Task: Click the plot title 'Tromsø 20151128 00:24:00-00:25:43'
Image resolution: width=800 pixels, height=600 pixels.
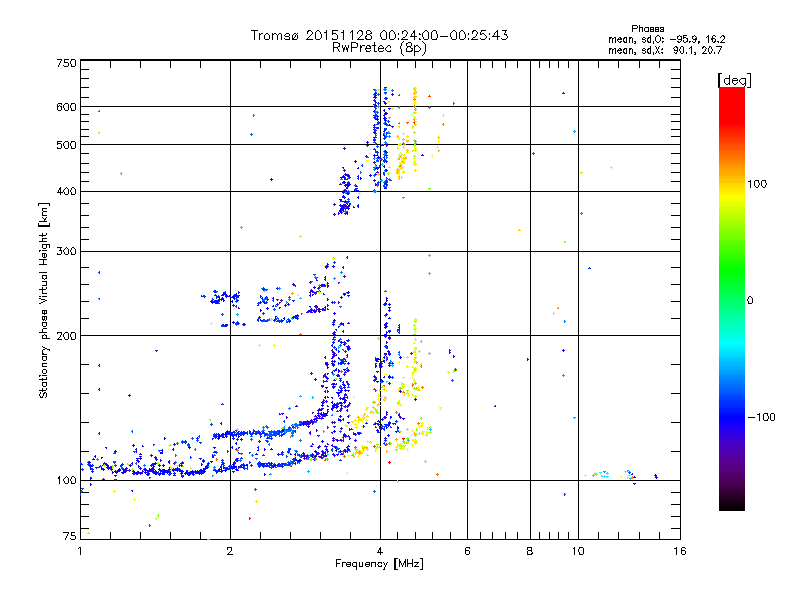Action: (x=379, y=35)
